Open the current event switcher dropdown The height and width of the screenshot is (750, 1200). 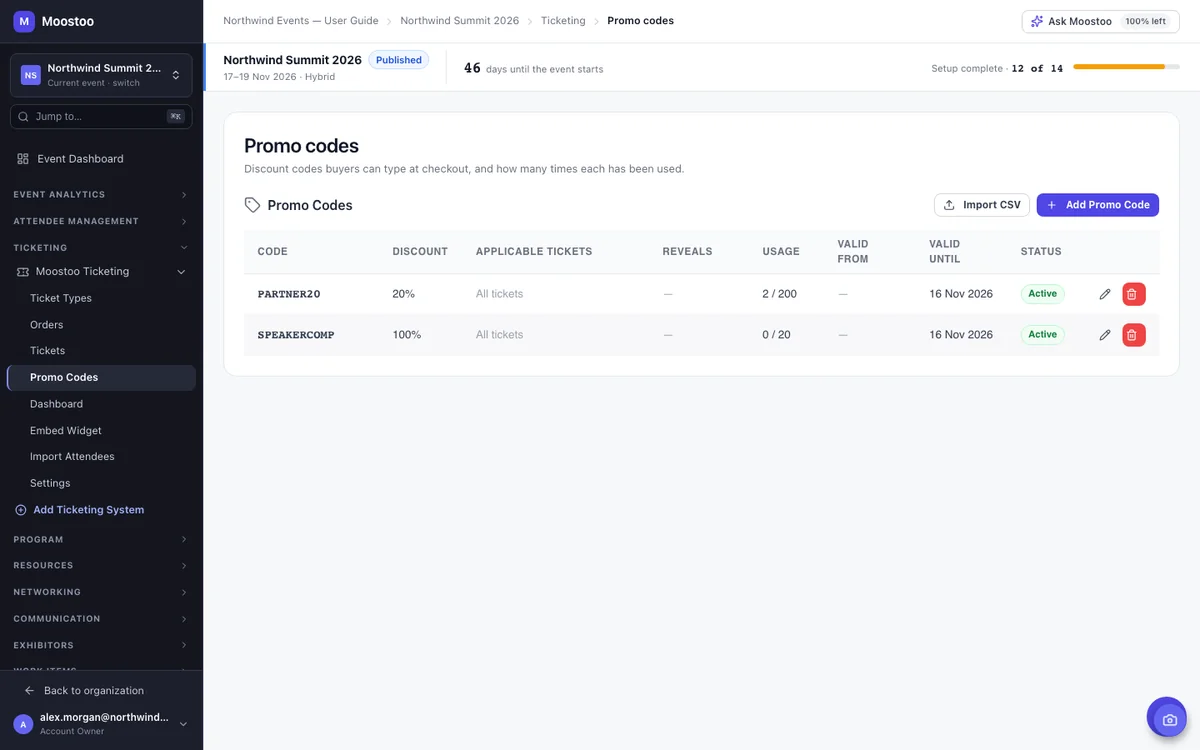point(101,75)
